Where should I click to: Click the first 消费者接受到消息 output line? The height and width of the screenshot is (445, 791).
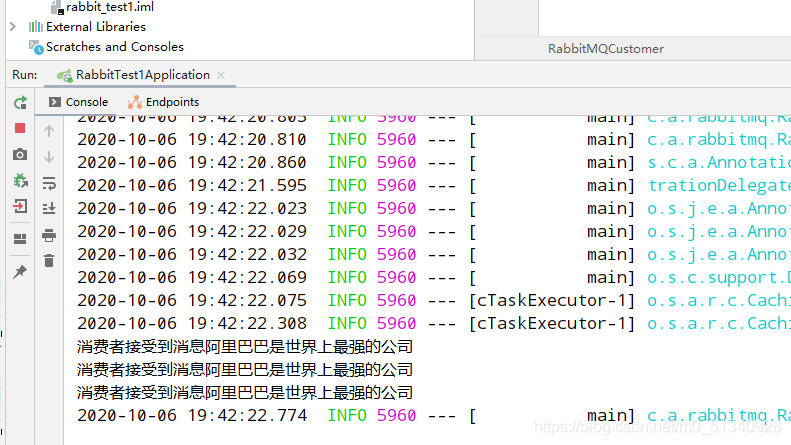(x=245, y=347)
